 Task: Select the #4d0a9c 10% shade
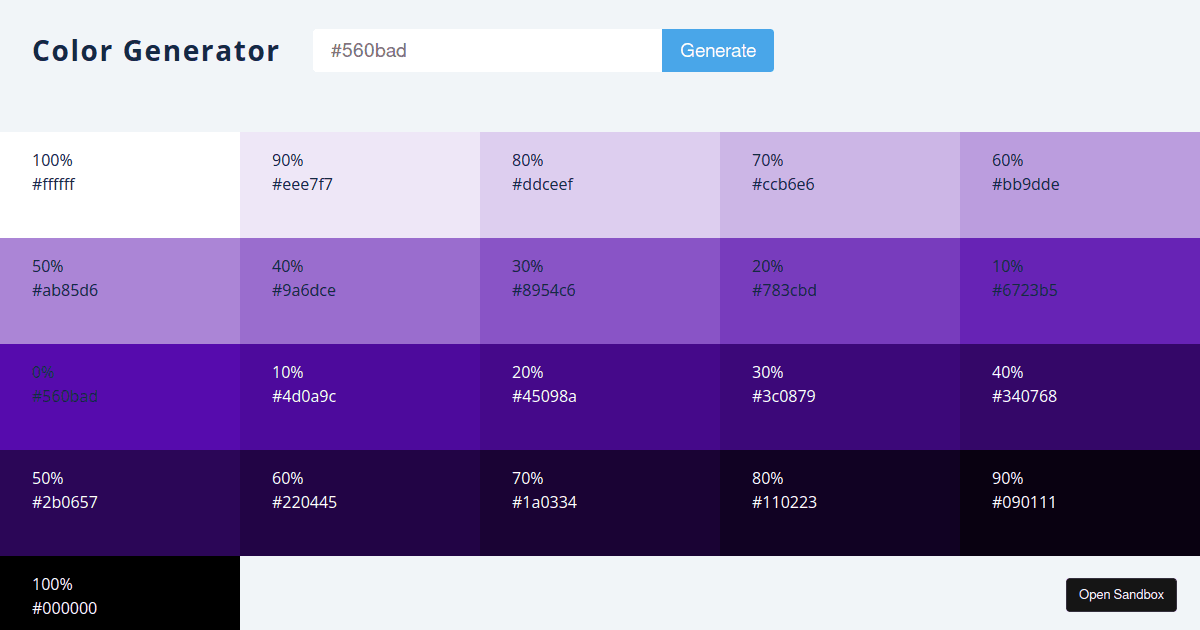pyautogui.click(x=360, y=396)
